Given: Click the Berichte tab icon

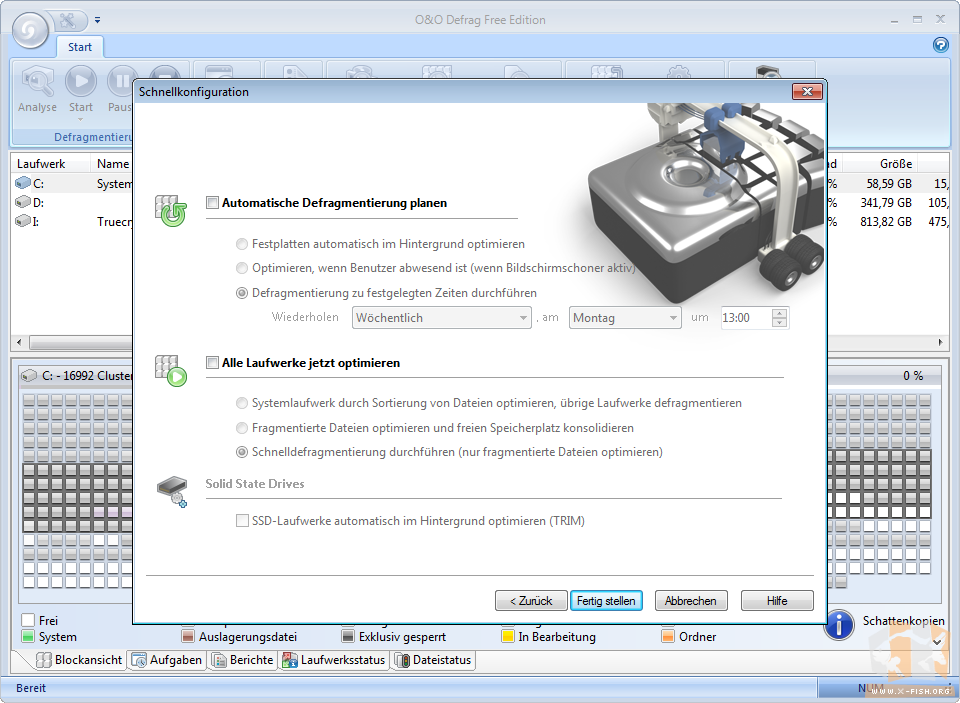Looking at the screenshot, I should point(219,660).
